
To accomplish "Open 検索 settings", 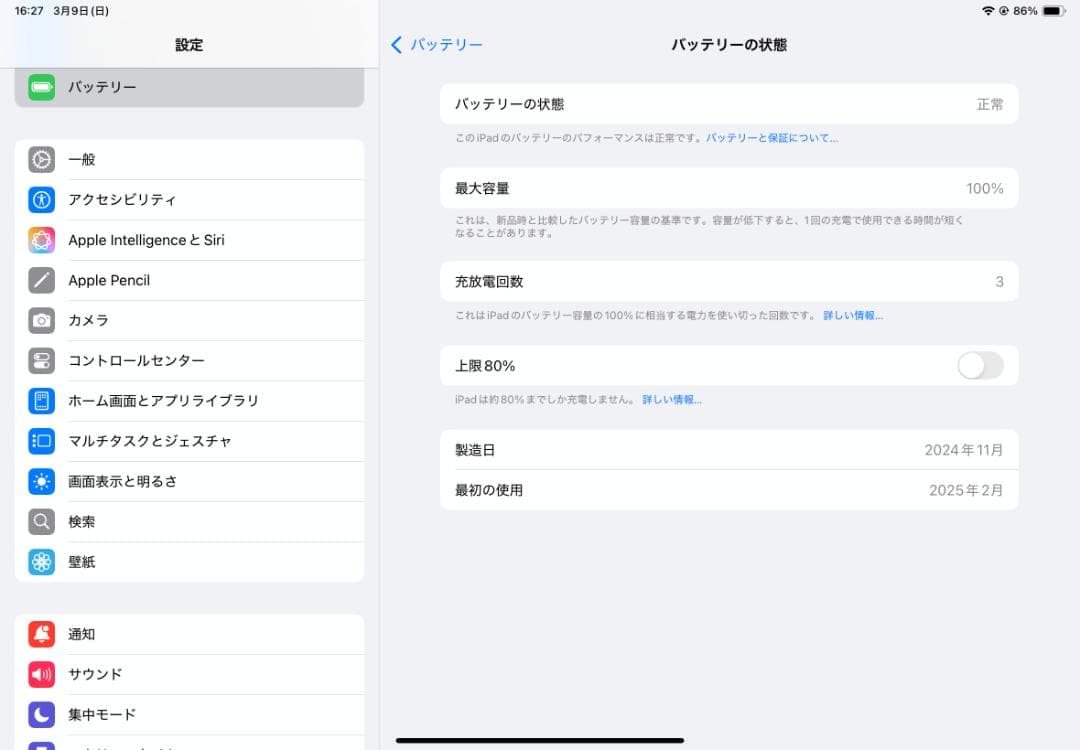I will coord(80,521).
